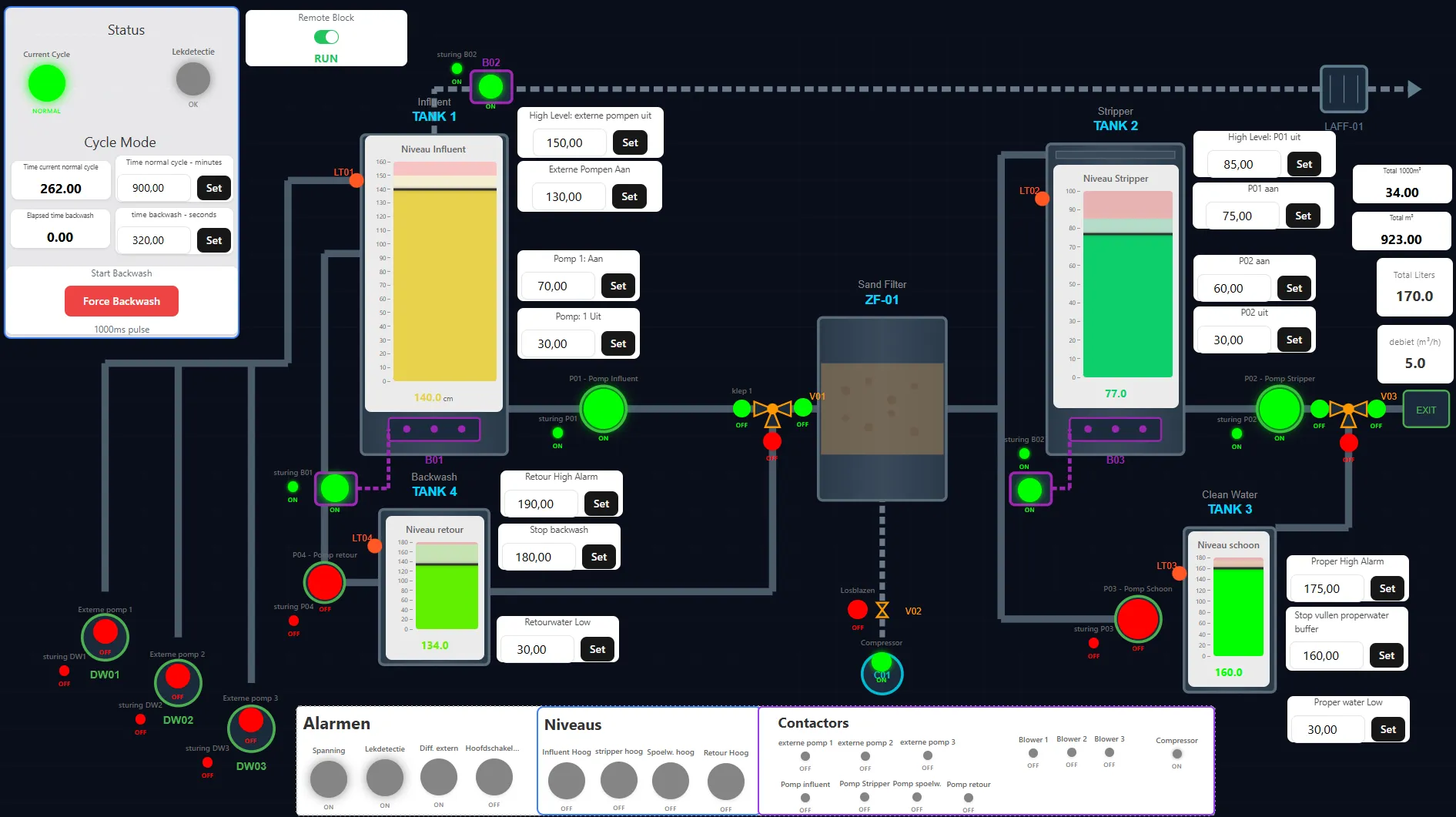1456x817 pixels.
Task: Toggle the sturing P03 indicator
Action: pos(1093,643)
